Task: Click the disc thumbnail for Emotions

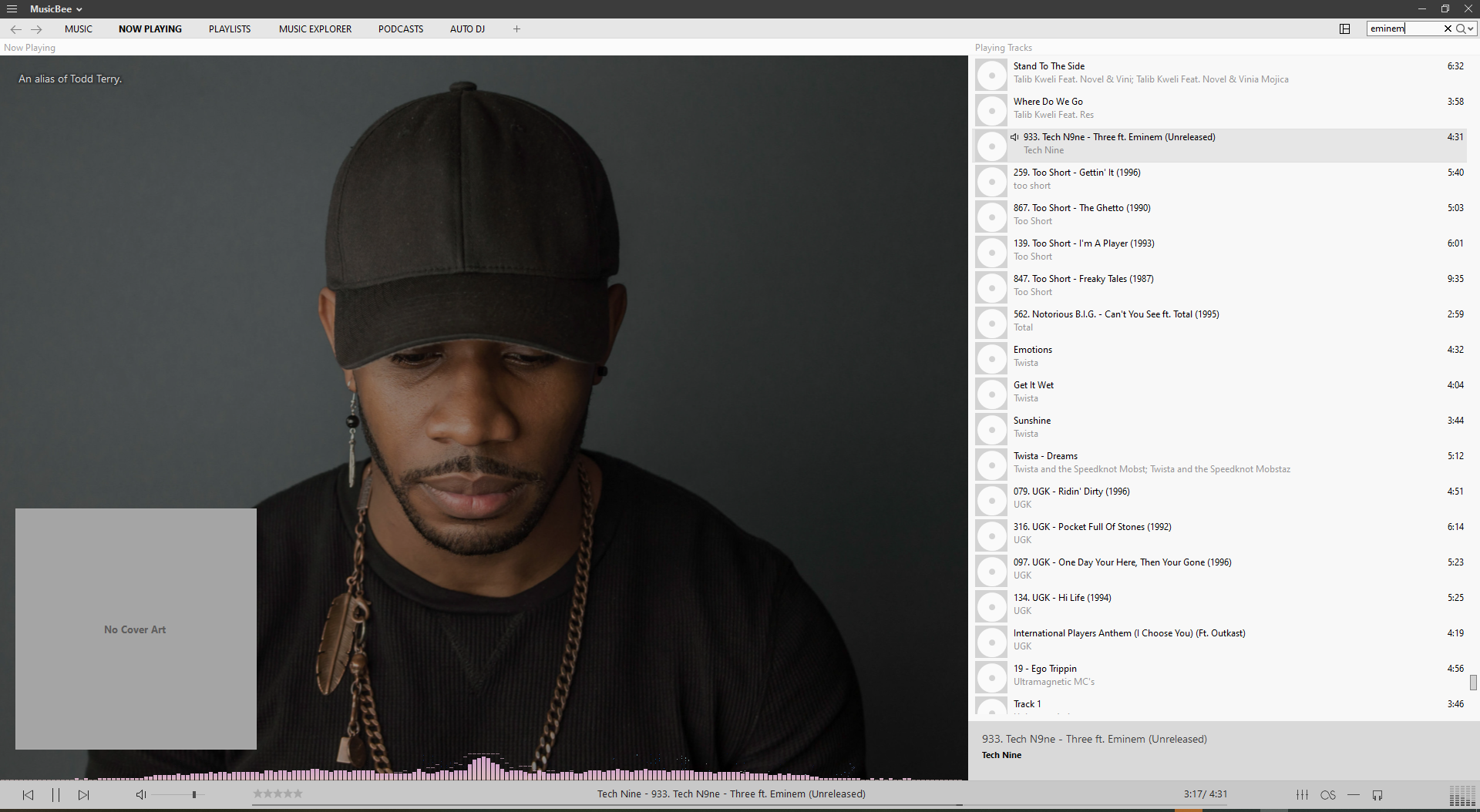Action: click(x=991, y=358)
